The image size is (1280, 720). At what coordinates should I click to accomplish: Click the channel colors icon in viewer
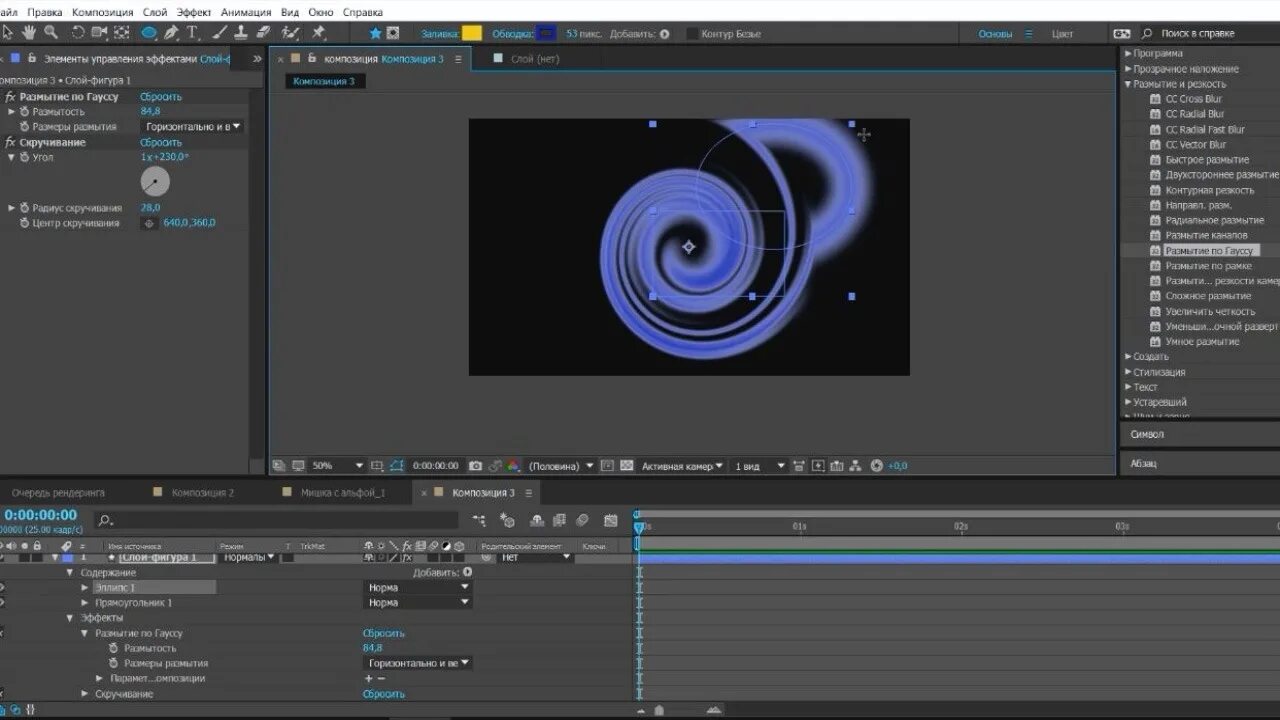pos(513,465)
